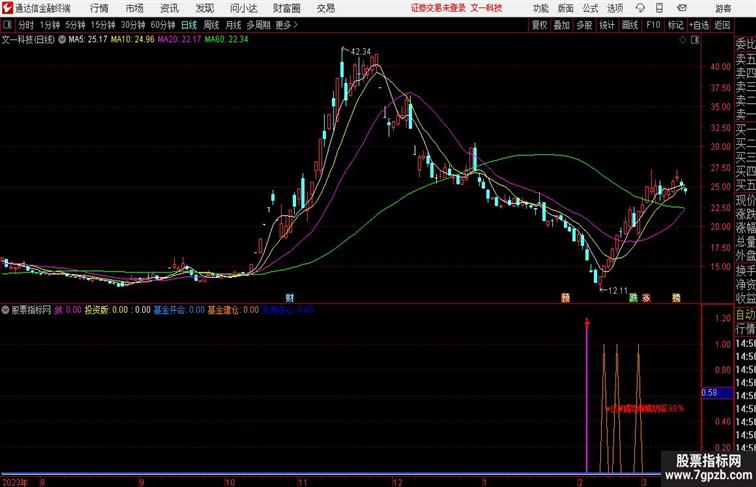Click the 跌 marker at chart bottom

(633, 298)
